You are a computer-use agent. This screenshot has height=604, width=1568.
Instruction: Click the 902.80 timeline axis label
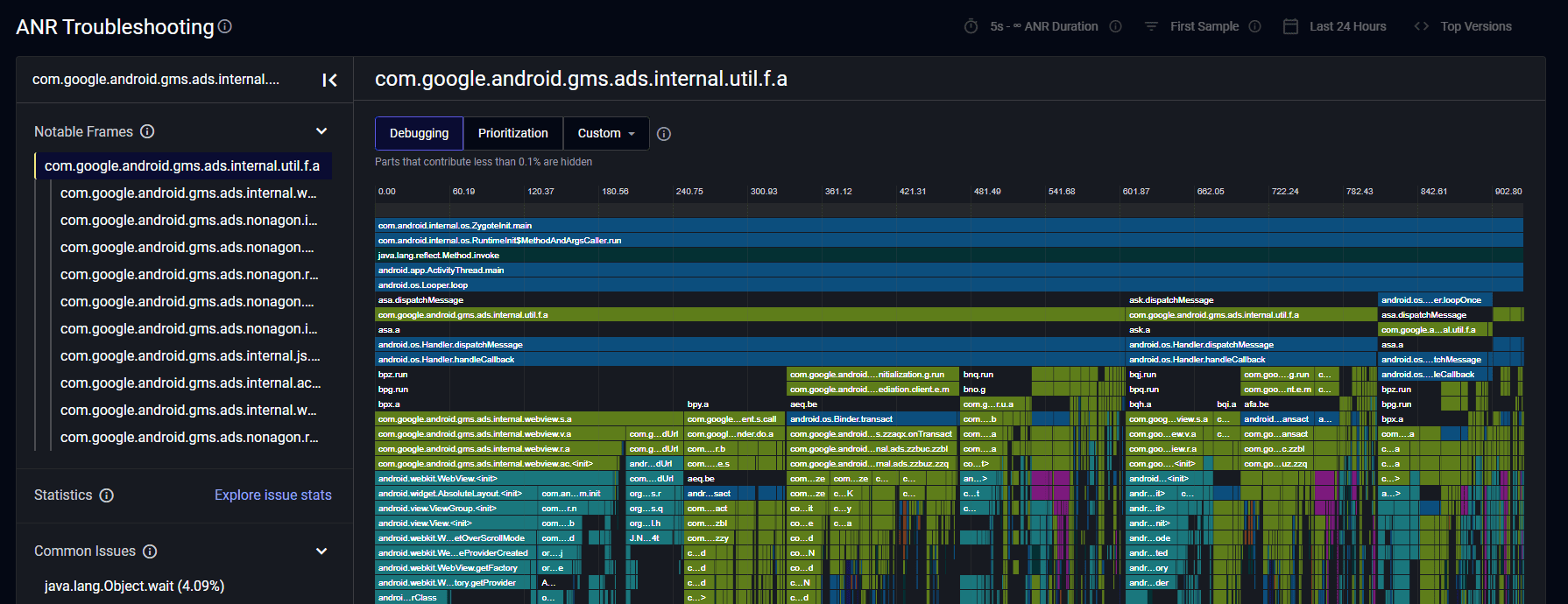click(1508, 191)
